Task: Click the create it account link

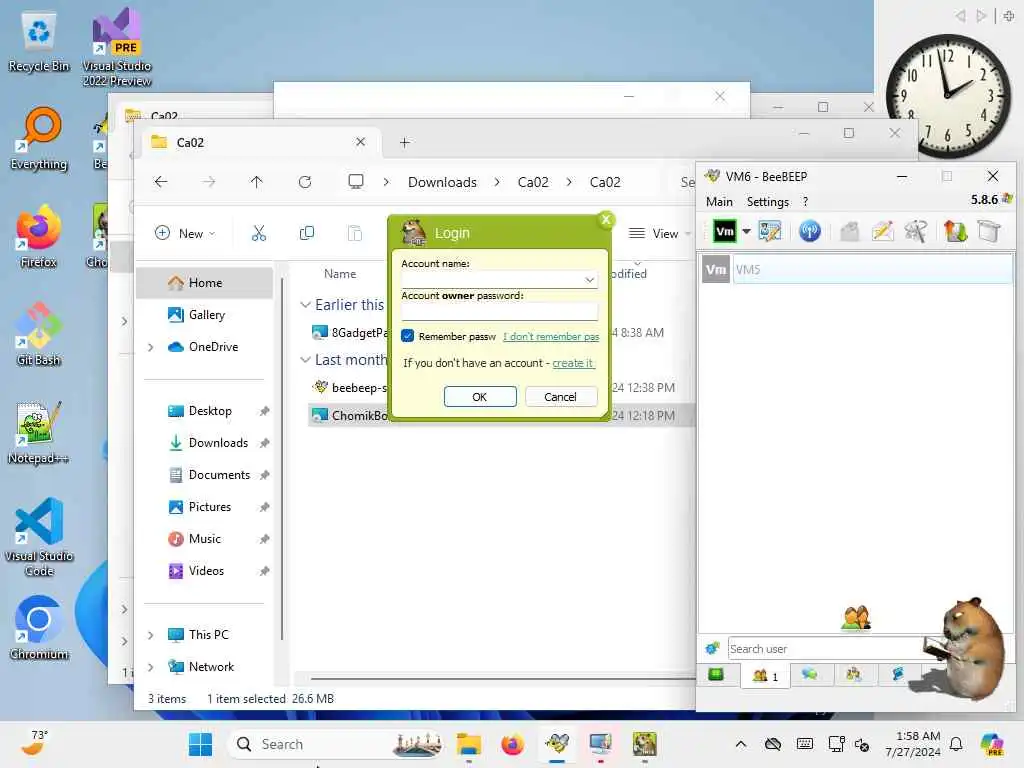Action: tap(573, 363)
